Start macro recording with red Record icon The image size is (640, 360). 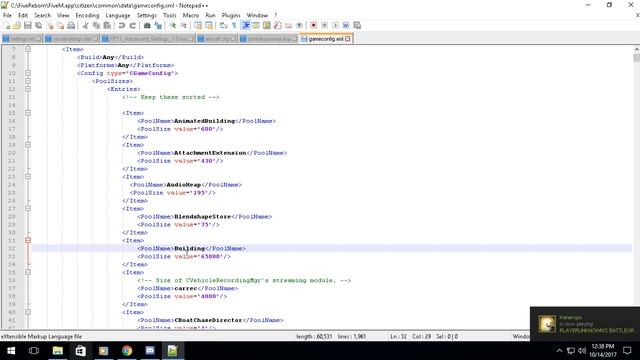[x=313, y=25]
